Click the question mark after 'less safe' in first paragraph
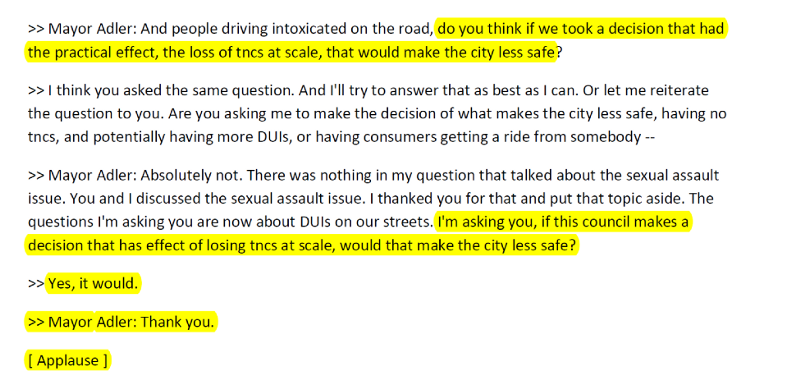800x380 pixels. [559, 53]
